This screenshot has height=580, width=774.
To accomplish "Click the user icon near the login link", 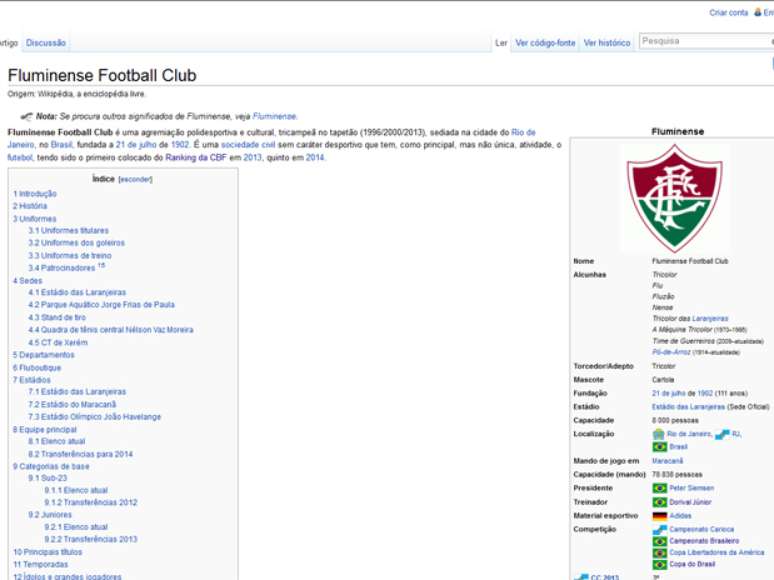I will 758,13.
